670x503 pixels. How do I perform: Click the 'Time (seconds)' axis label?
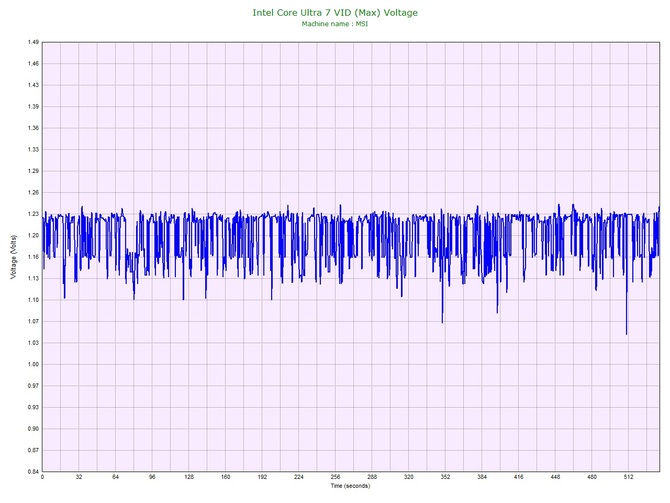(350, 486)
